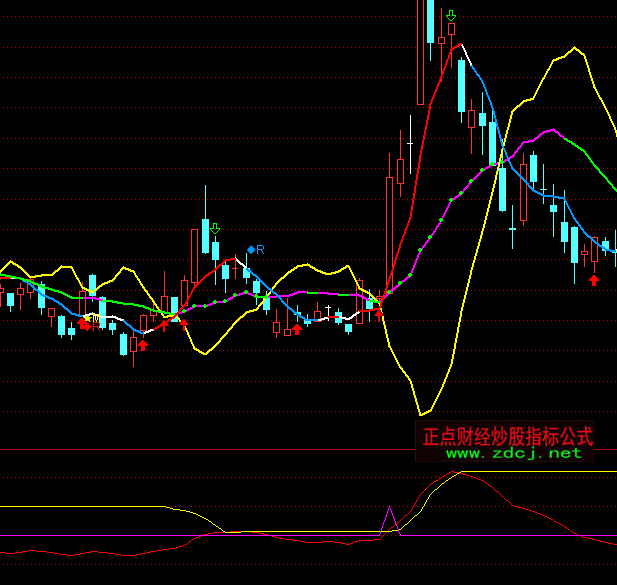The width and height of the screenshot is (617, 585).
Task: Click the leftmost red up arrow signal
Action: [85, 323]
